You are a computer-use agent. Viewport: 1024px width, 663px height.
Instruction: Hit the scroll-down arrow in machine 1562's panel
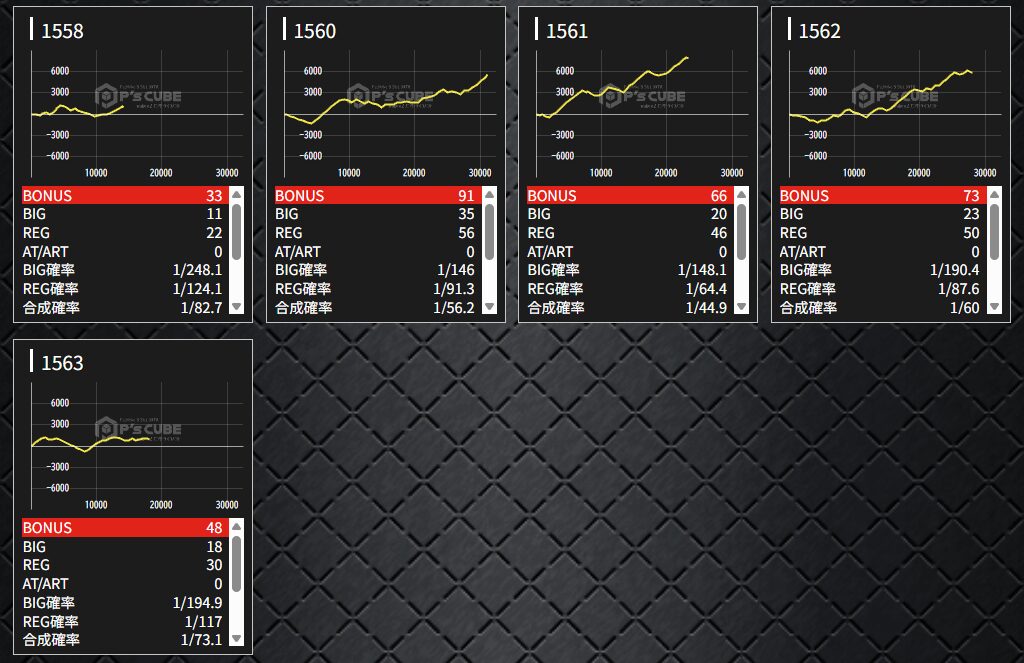994,307
